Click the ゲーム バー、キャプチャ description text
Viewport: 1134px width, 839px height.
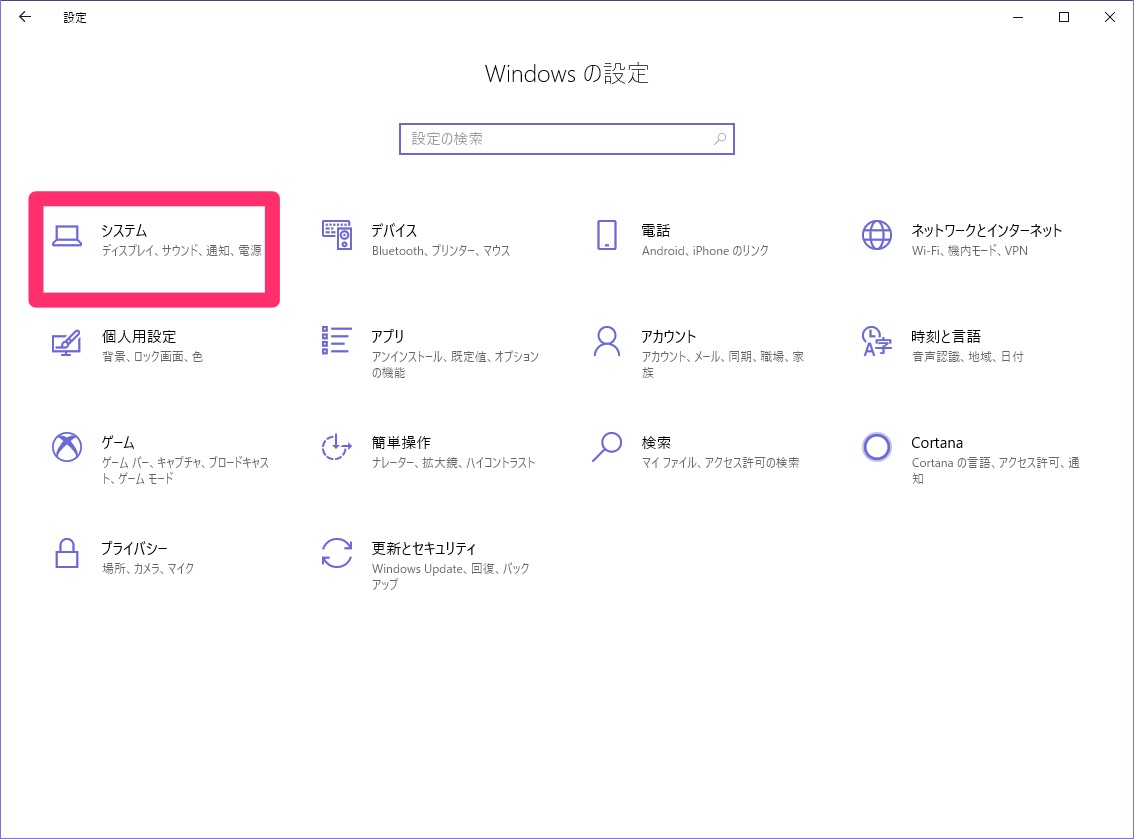pyautogui.click(x=185, y=470)
